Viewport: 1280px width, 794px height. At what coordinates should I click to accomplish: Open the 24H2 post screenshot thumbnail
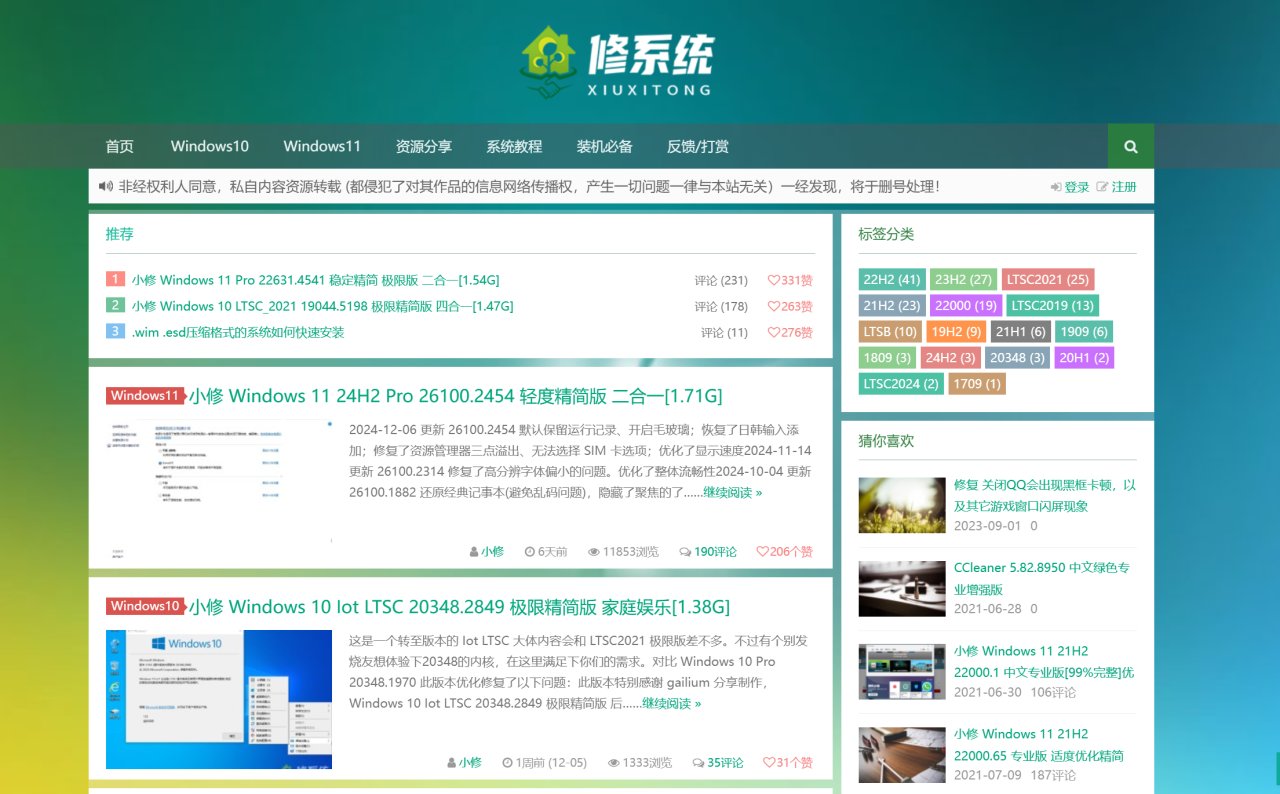point(219,488)
